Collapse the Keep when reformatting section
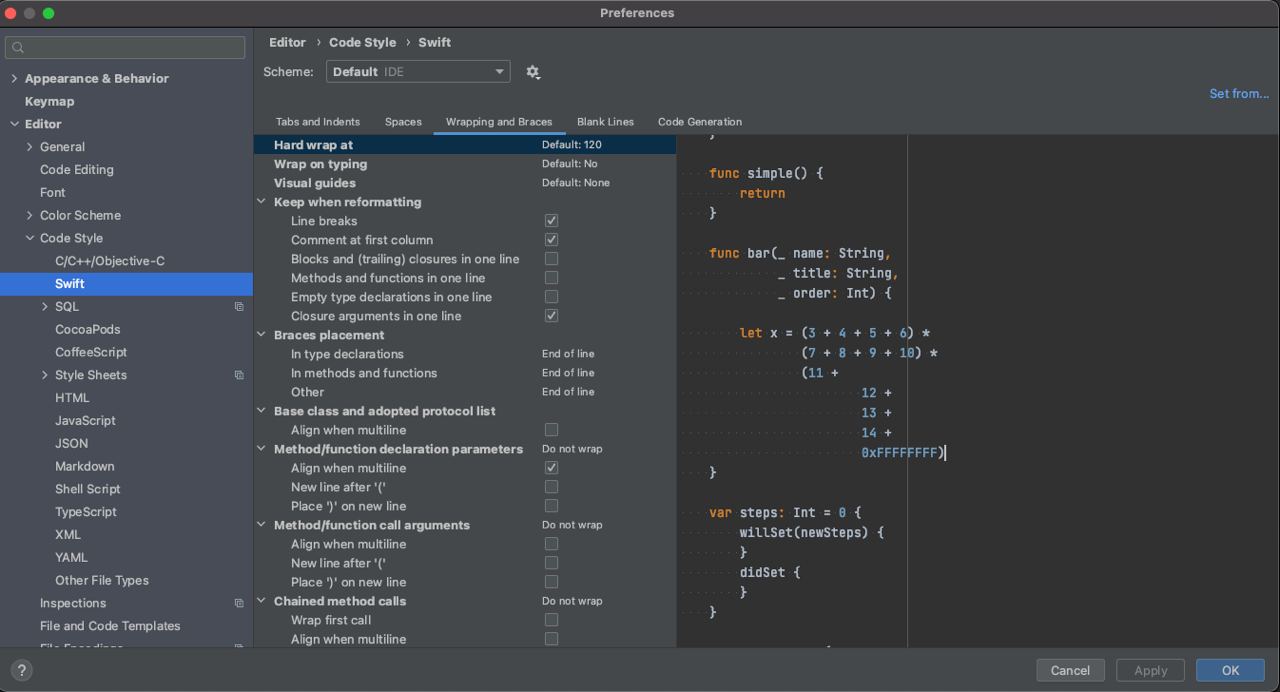 [x=262, y=202]
